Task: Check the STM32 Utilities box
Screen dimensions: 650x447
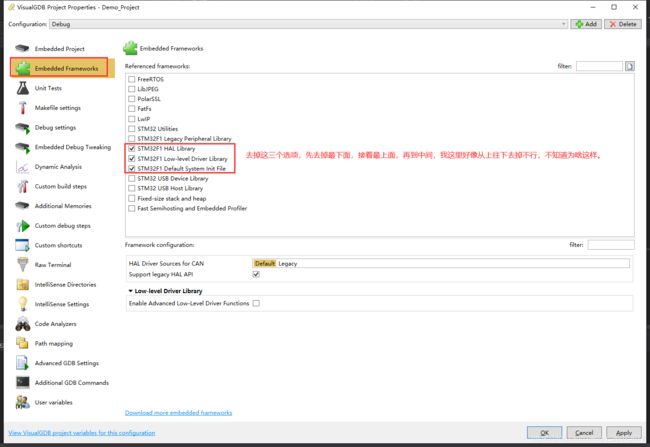Action: [132, 129]
